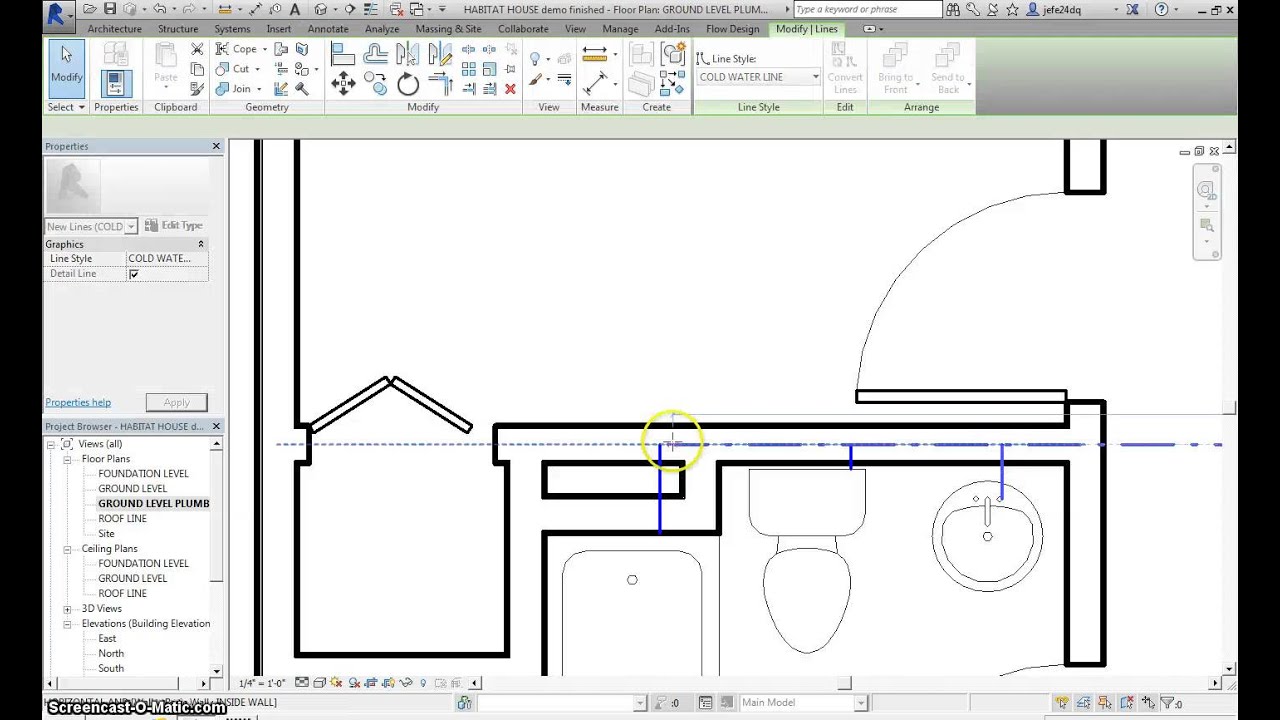Collapse the Floor Plans tree node
The width and height of the screenshot is (1280, 720).
click(67, 459)
